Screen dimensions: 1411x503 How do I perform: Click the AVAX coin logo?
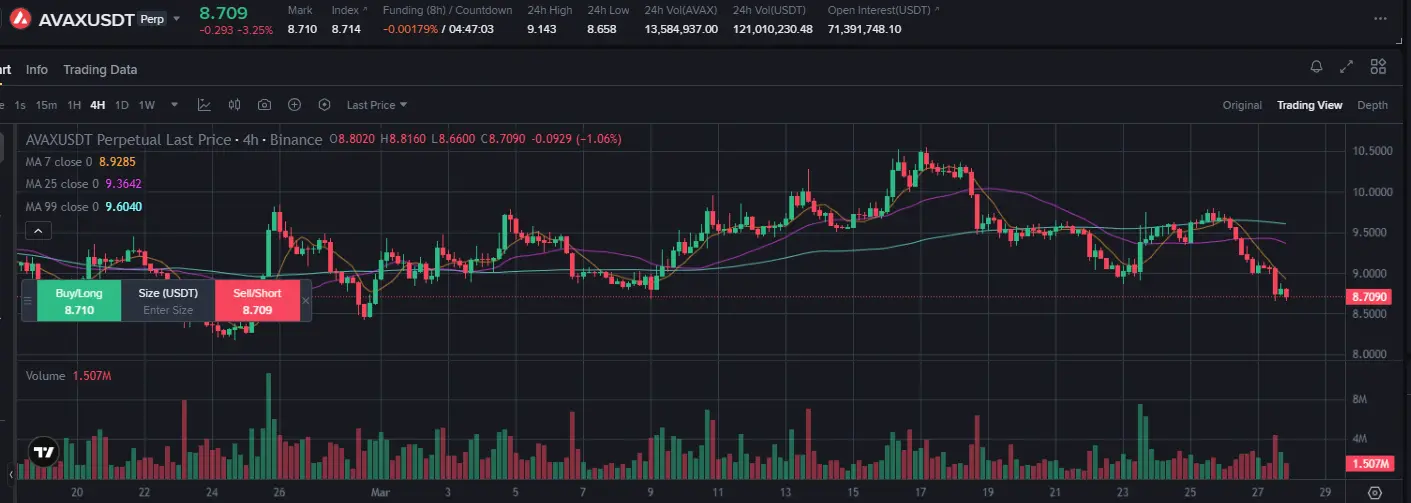[x=19, y=18]
